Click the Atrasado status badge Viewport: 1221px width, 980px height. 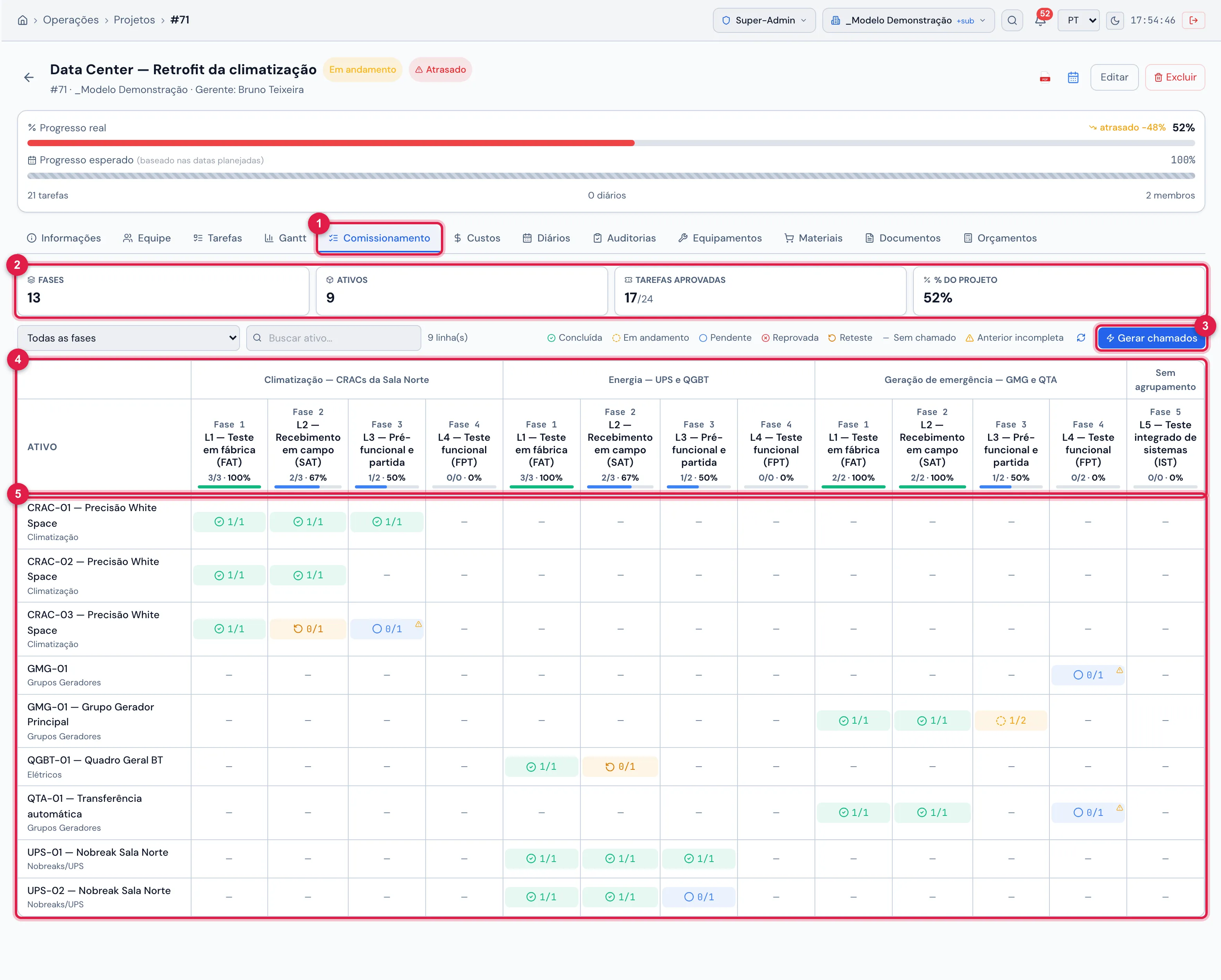tap(440, 70)
